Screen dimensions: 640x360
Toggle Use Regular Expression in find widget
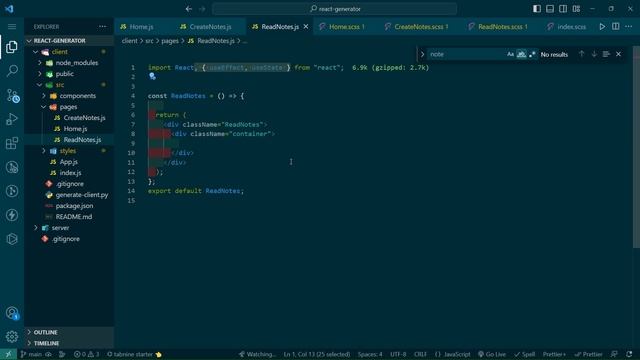[x=532, y=54]
